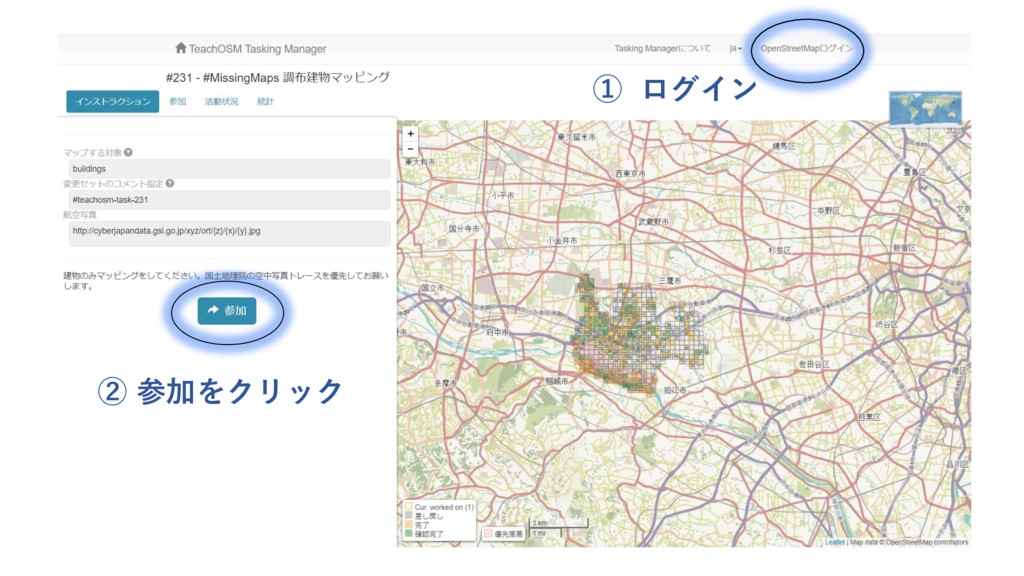
Task: Open the Leaflet attribution link
Action: [834, 542]
